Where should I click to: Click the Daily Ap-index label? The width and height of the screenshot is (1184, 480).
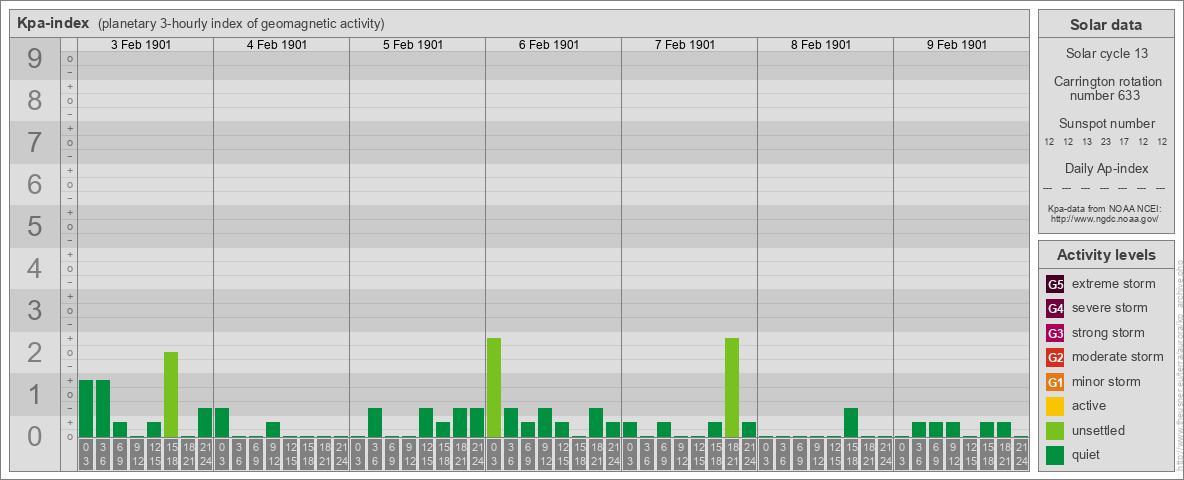coord(1106,168)
